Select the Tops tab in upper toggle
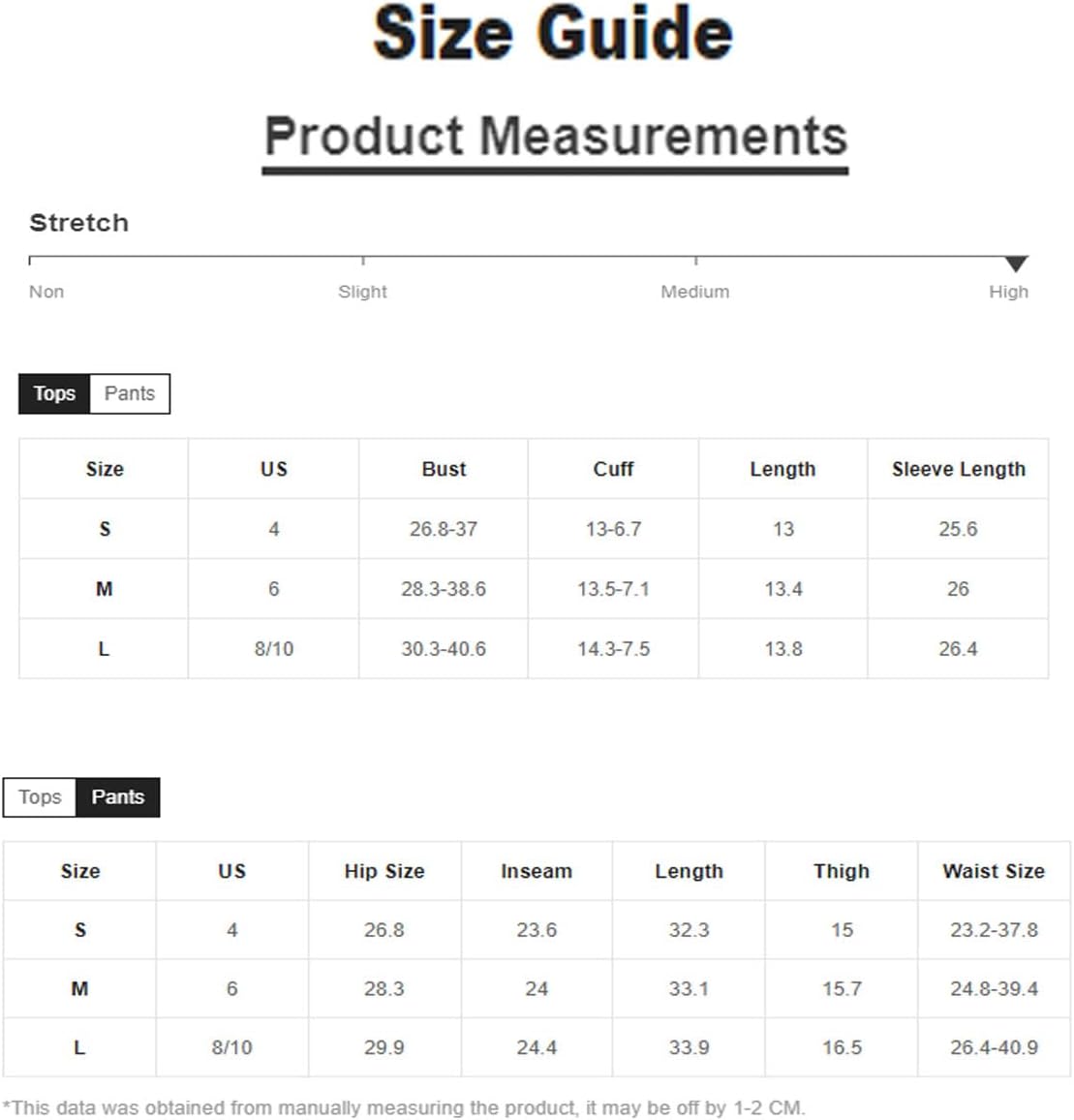 54,393
